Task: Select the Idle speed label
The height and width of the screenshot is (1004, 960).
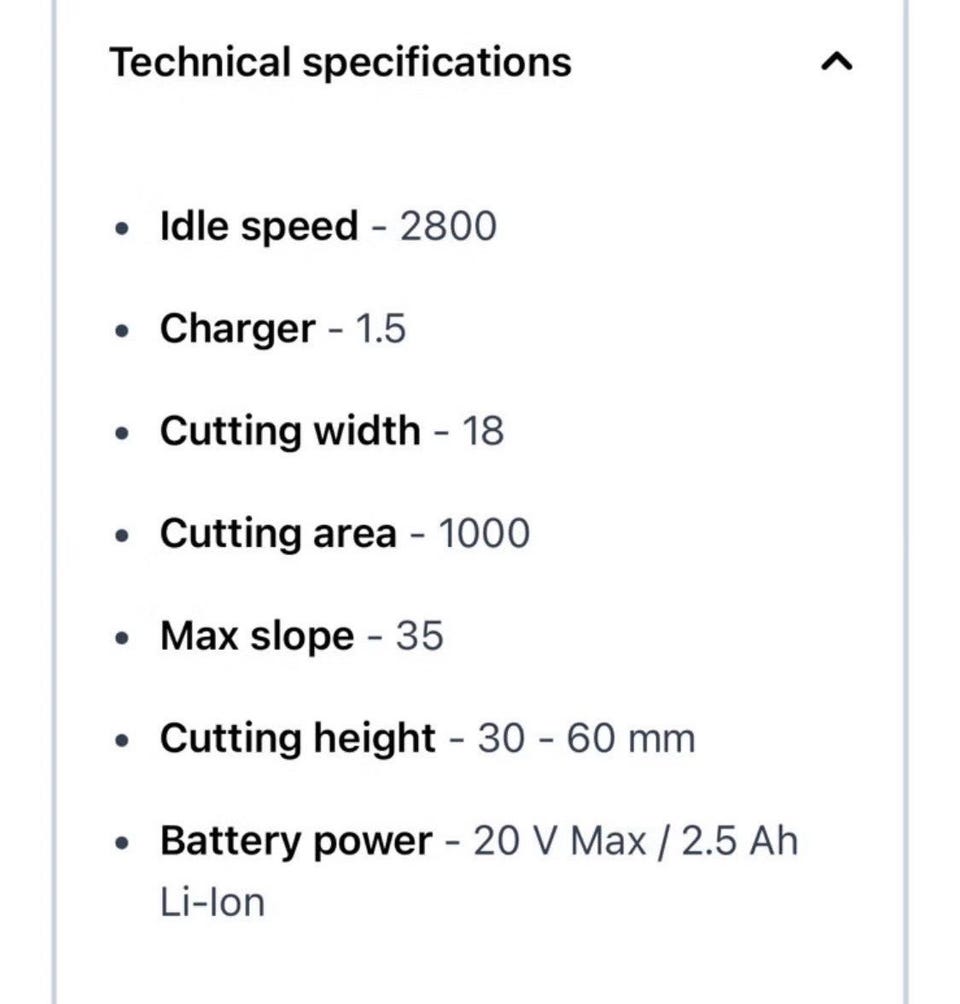Action: pyautogui.click(x=258, y=226)
